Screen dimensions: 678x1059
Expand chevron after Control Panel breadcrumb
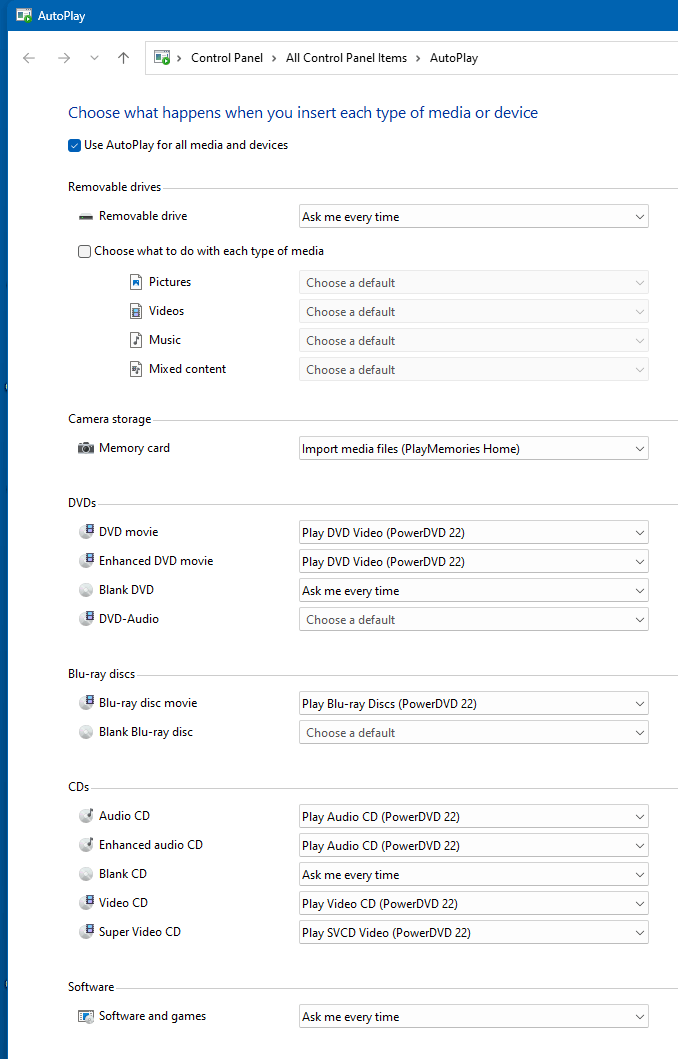point(274,58)
